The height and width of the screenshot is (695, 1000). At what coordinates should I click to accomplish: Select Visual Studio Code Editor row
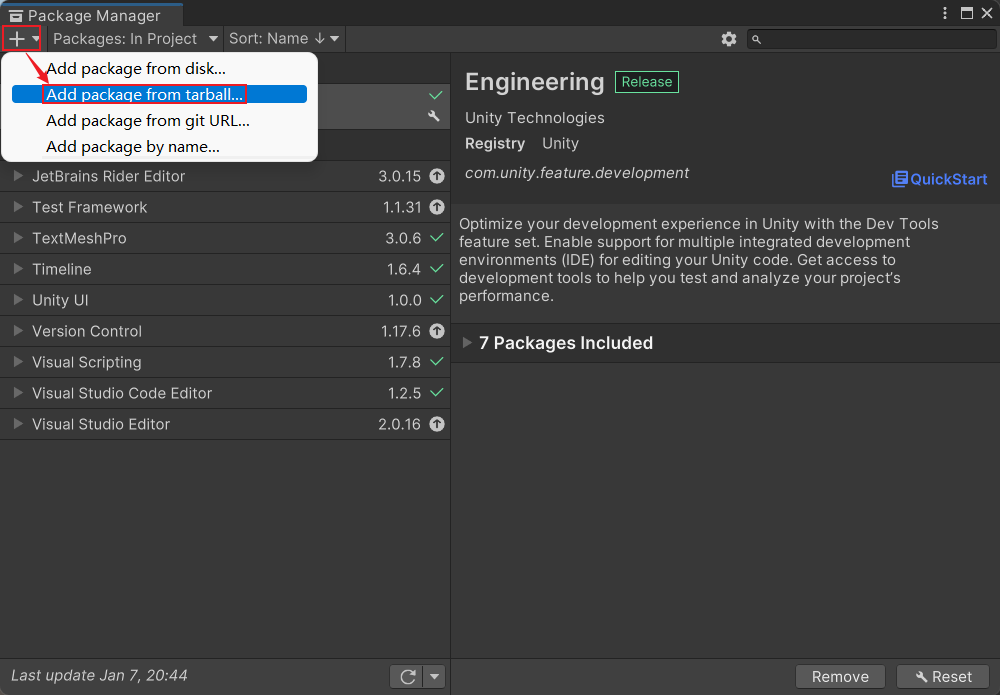tap(225, 393)
